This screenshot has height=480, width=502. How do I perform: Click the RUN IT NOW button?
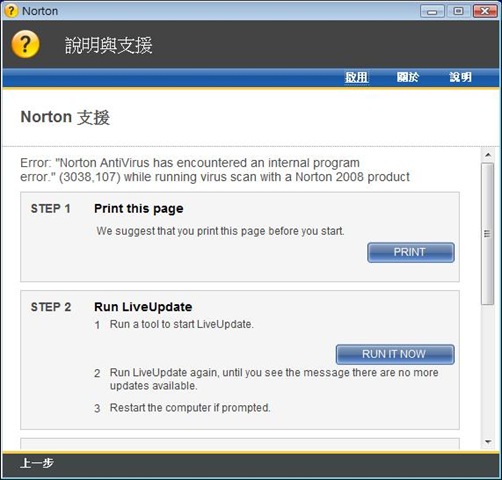click(x=395, y=354)
